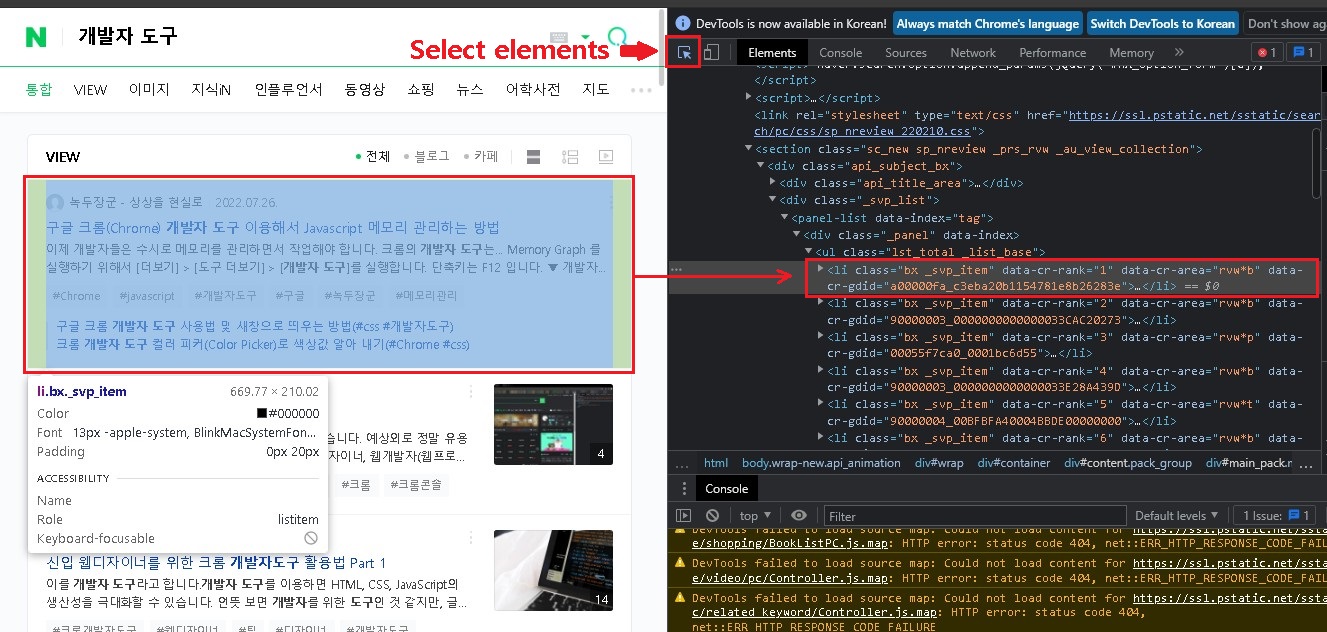Viewport: 1327px width, 632px height.
Task: Click Switch DevTools to Korean button
Action: pos(1162,23)
